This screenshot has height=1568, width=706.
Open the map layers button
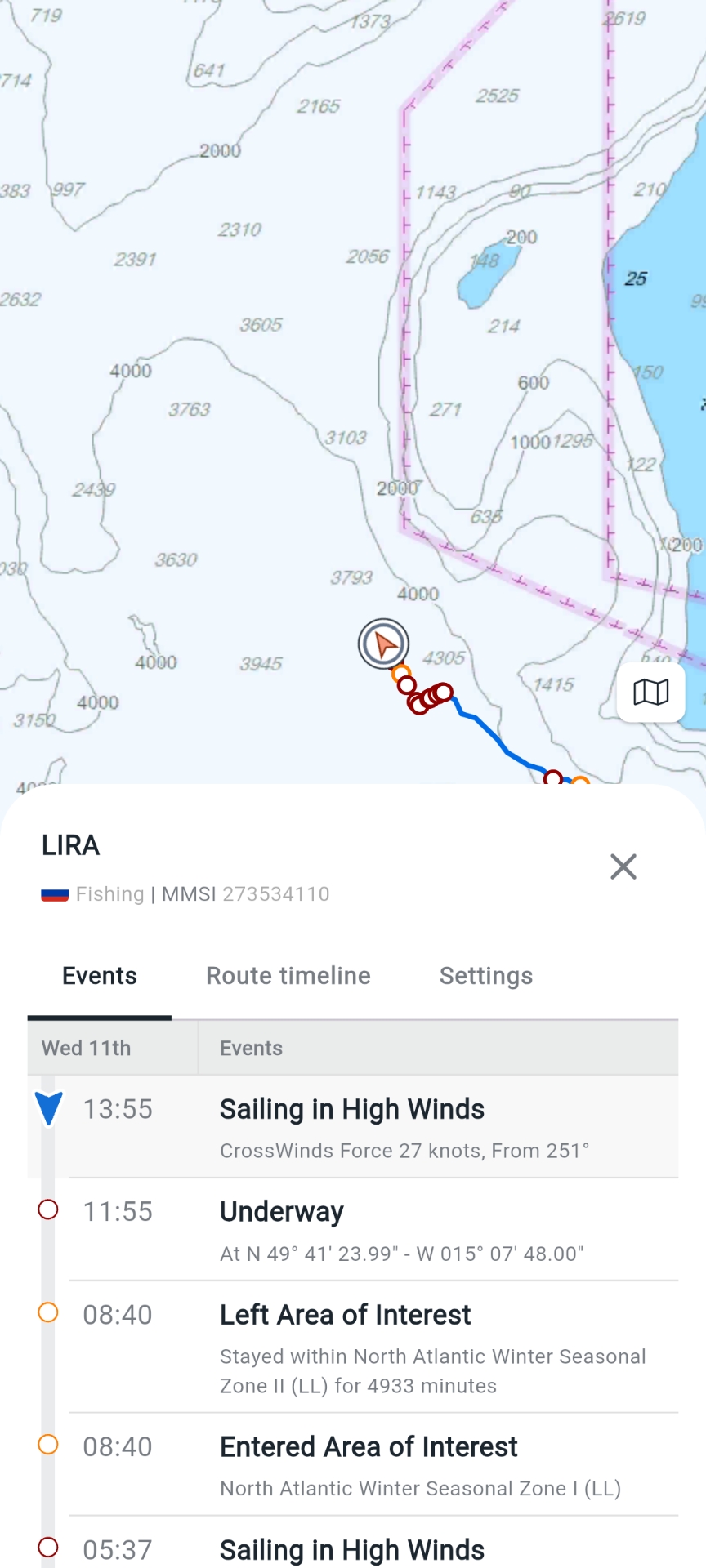pyautogui.click(x=650, y=693)
